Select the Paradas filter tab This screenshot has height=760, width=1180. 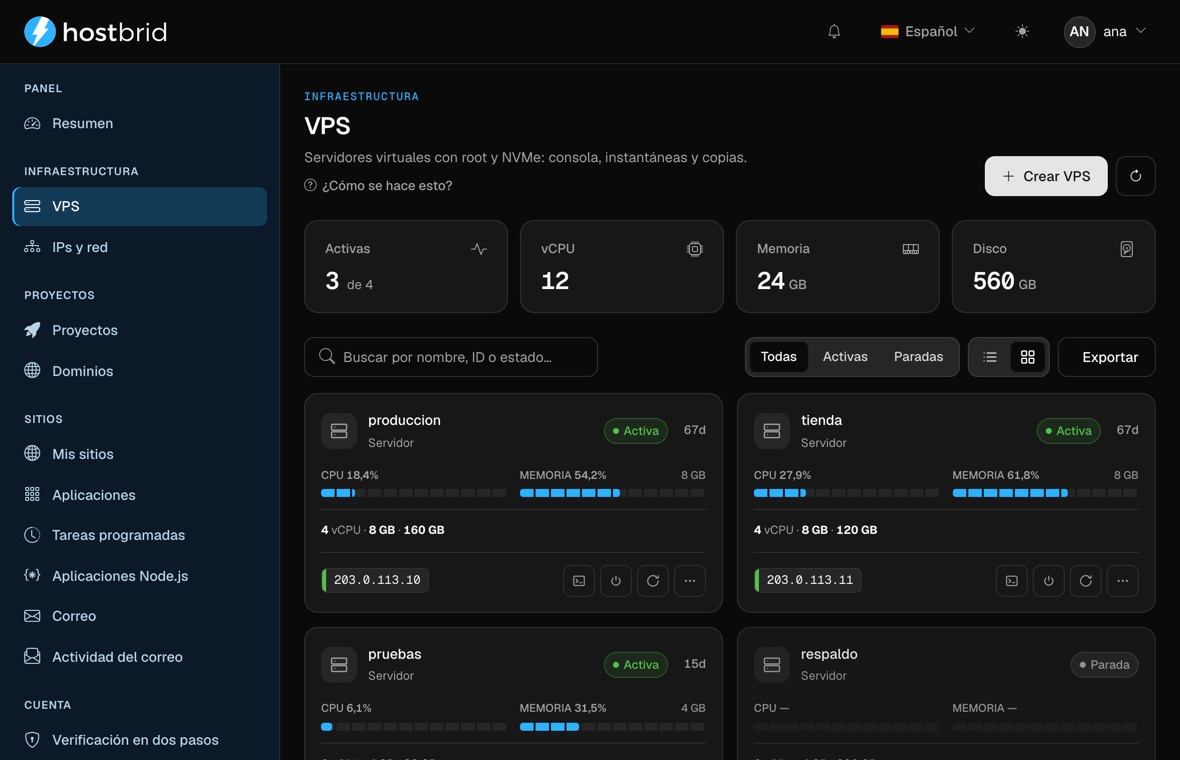point(918,357)
